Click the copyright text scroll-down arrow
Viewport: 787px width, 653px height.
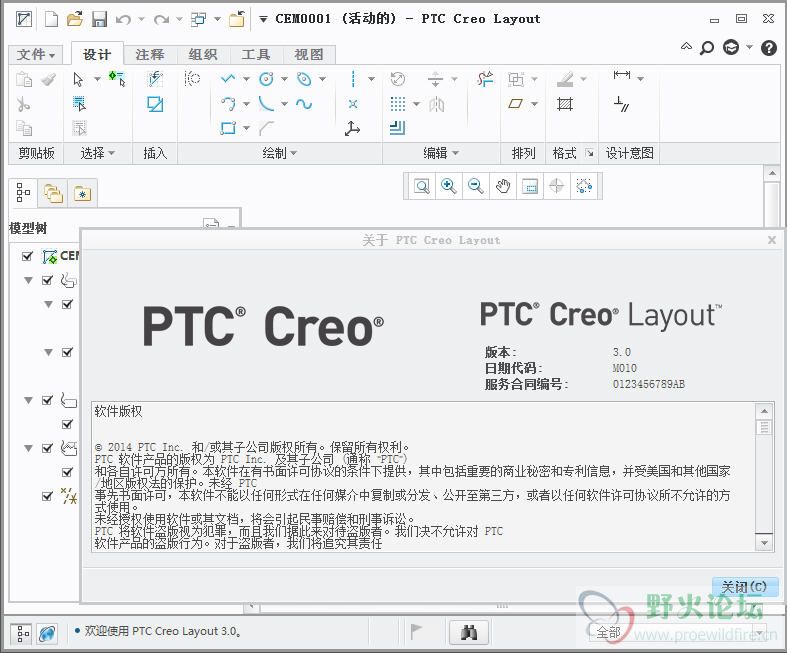coord(764,543)
